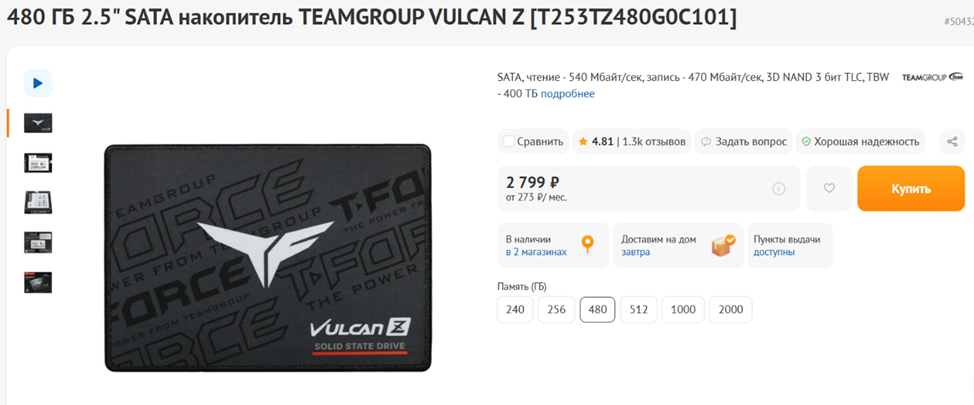Select 512 GB memory option

tap(639, 309)
